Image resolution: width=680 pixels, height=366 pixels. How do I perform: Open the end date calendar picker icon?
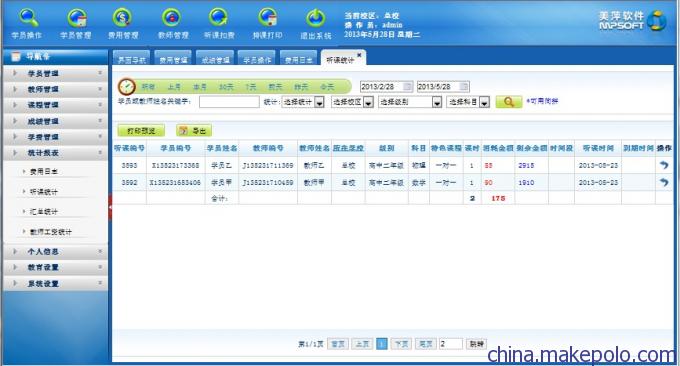click(x=464, y=87)
